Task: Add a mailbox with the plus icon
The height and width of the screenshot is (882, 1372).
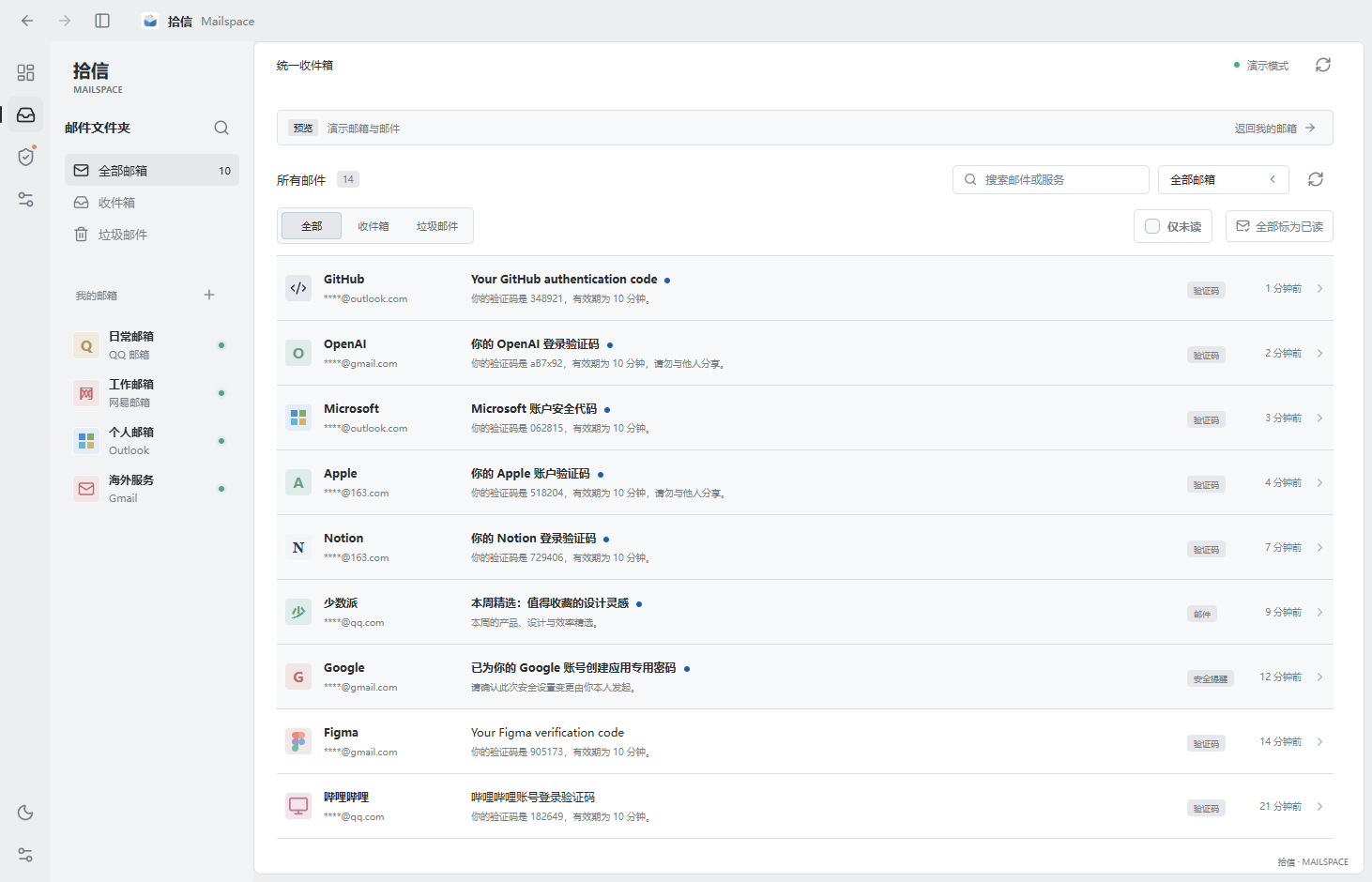Action: (209, 295)
